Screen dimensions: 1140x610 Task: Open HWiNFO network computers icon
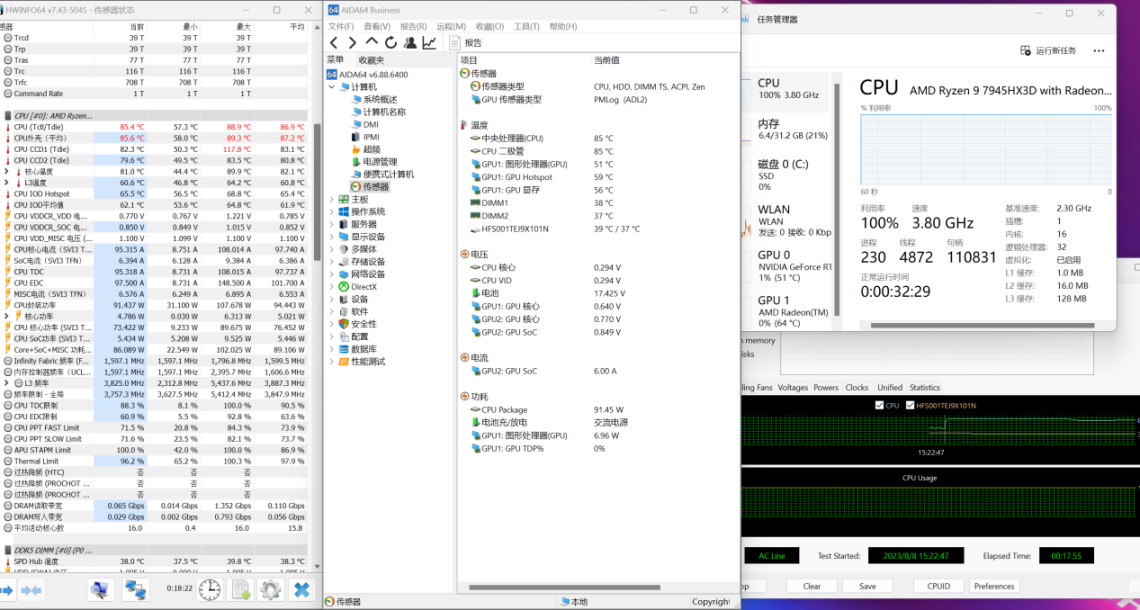[x=135, y=590]
